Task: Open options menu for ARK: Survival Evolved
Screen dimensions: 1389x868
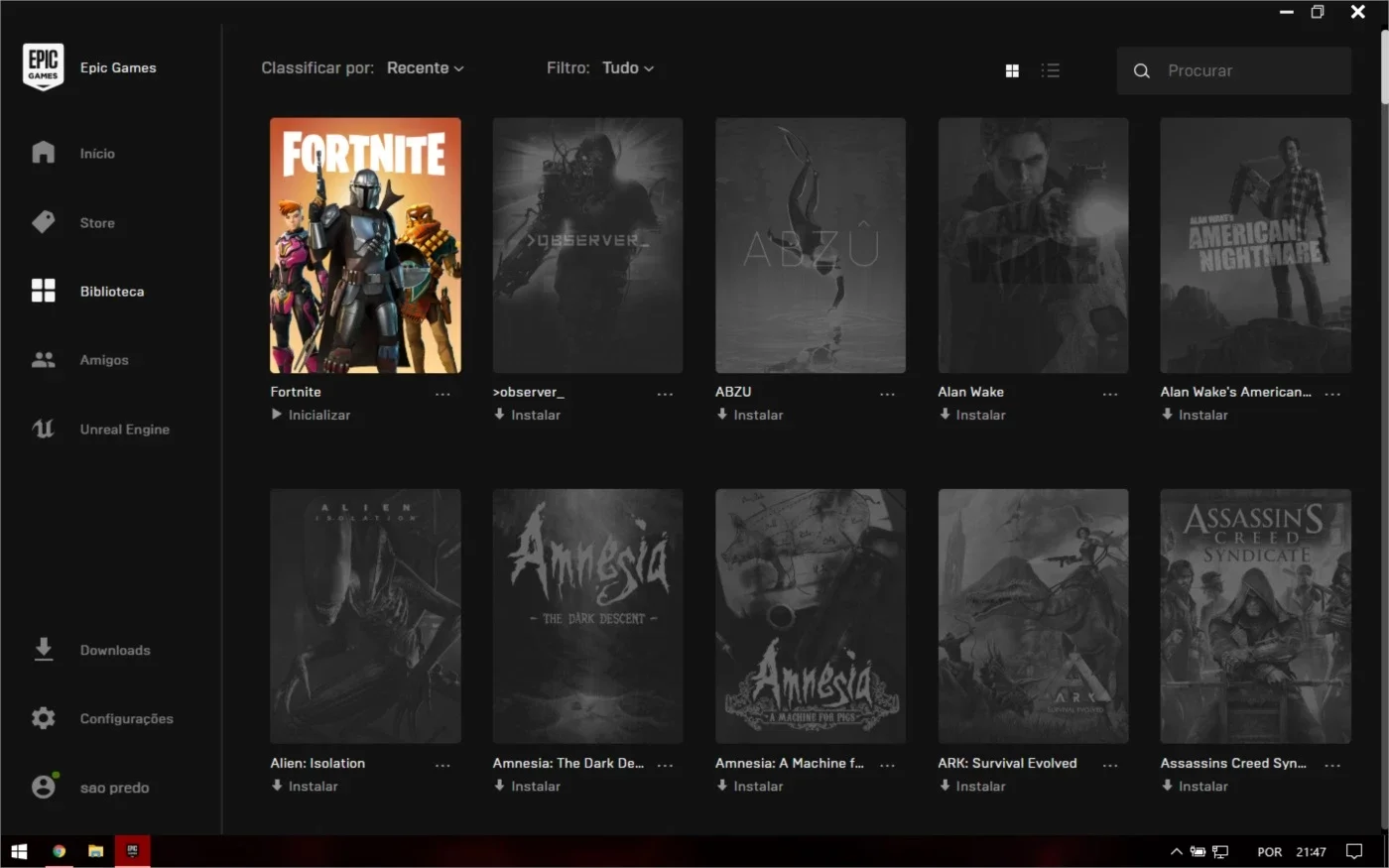Action: click(x=1110, y=765)
